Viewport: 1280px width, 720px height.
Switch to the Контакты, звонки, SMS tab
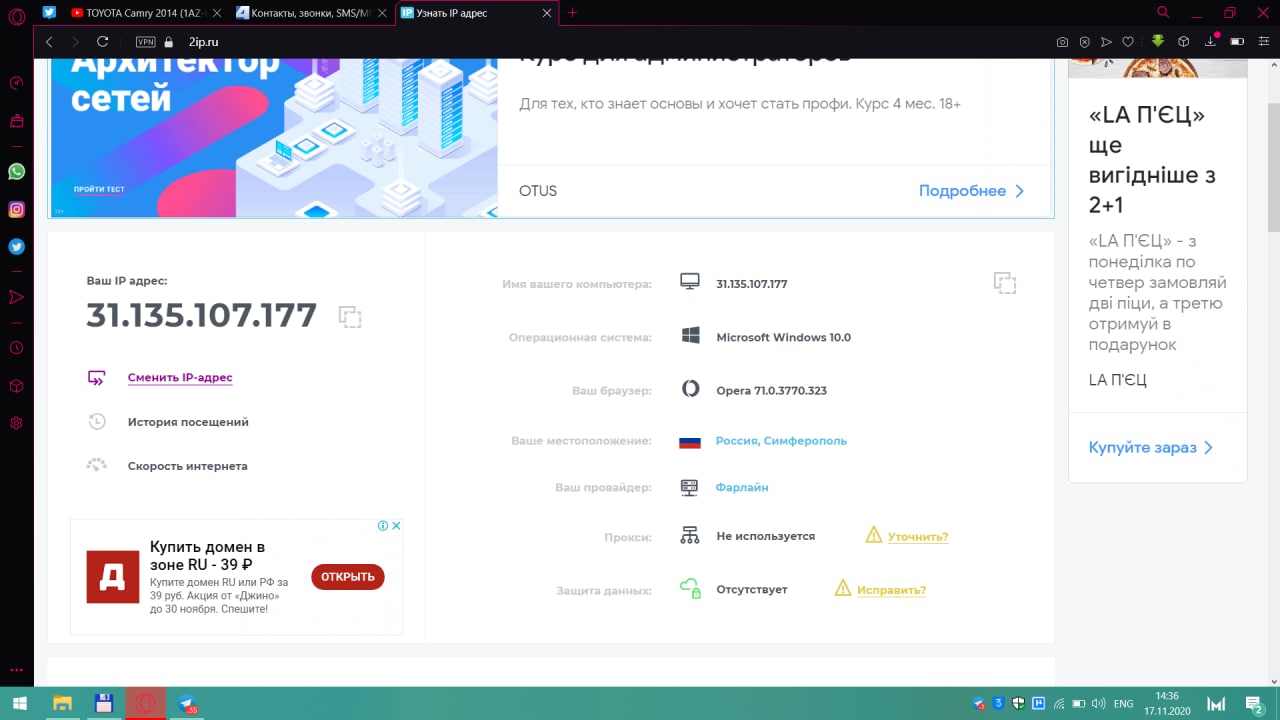[312, 13]
